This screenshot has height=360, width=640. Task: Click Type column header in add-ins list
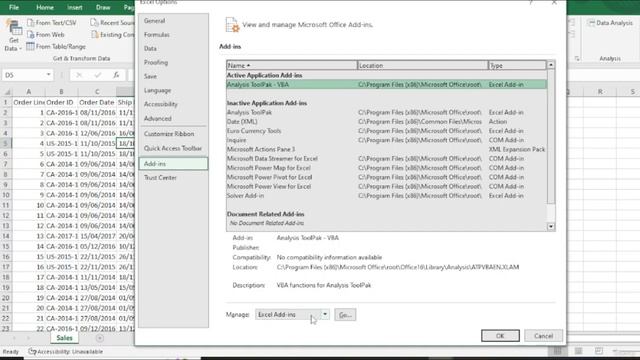pyautogui.click(x=517, y=65)
